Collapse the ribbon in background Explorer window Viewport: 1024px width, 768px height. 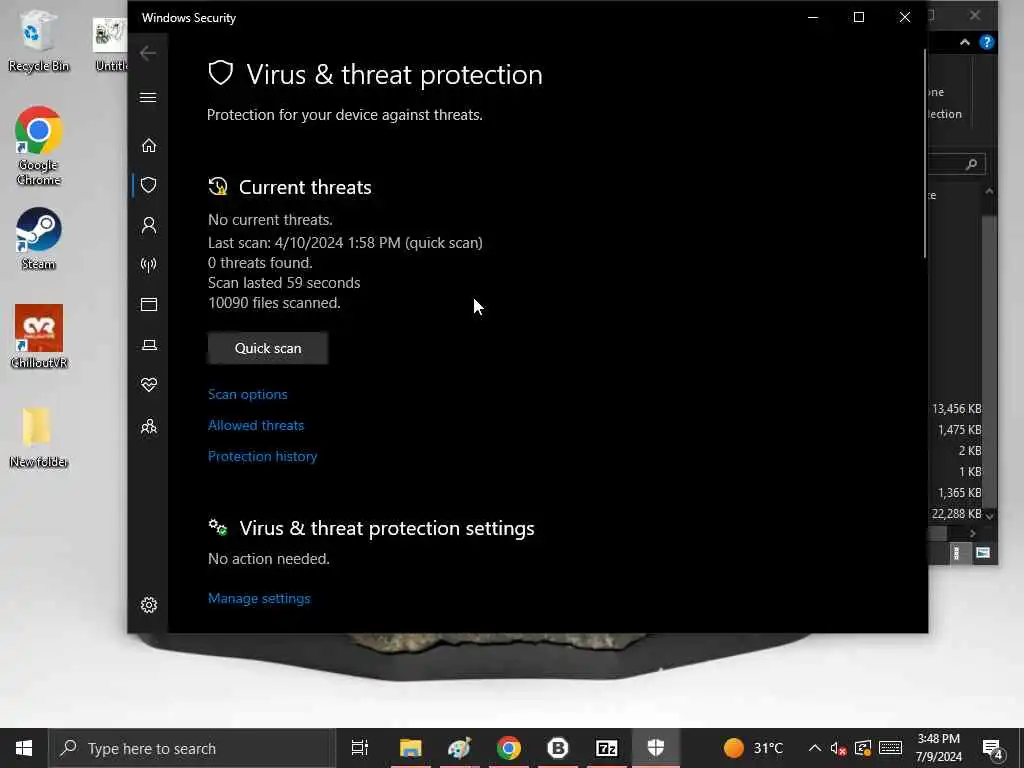965,42
